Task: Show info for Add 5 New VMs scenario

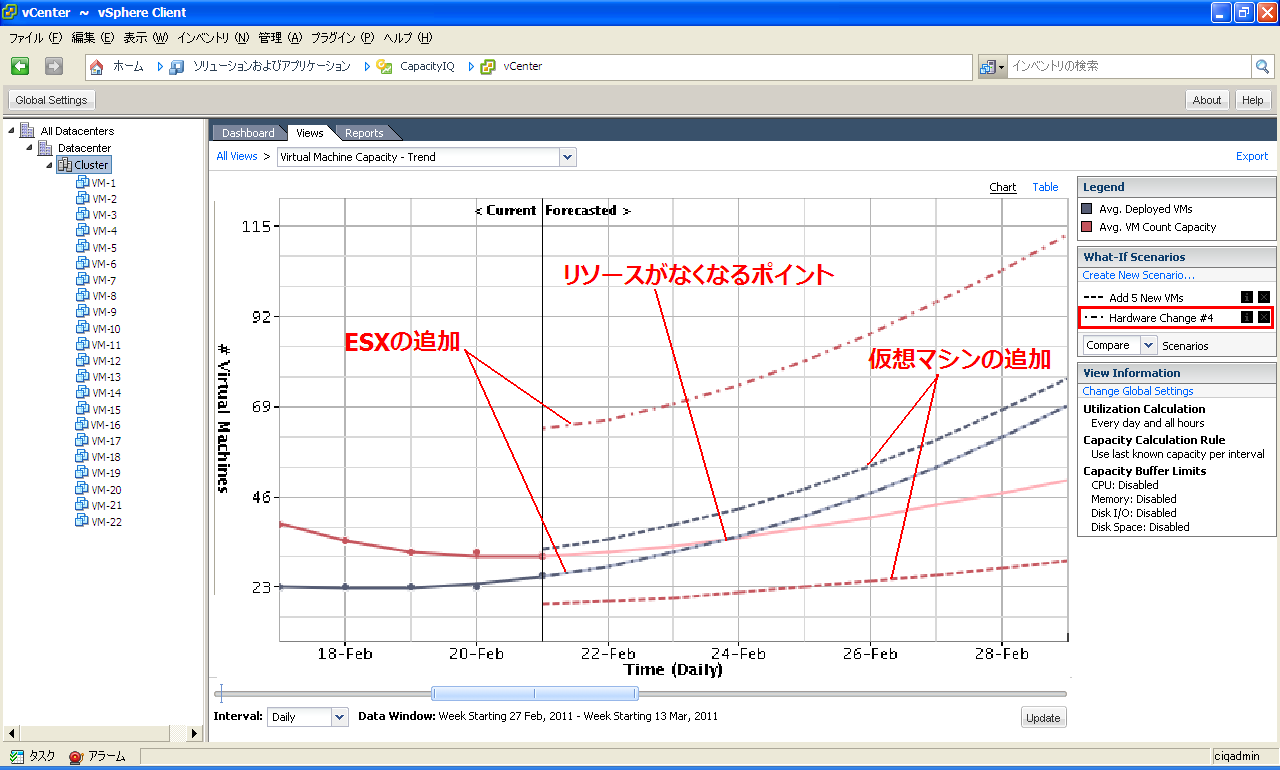Action: (1247, 298)
